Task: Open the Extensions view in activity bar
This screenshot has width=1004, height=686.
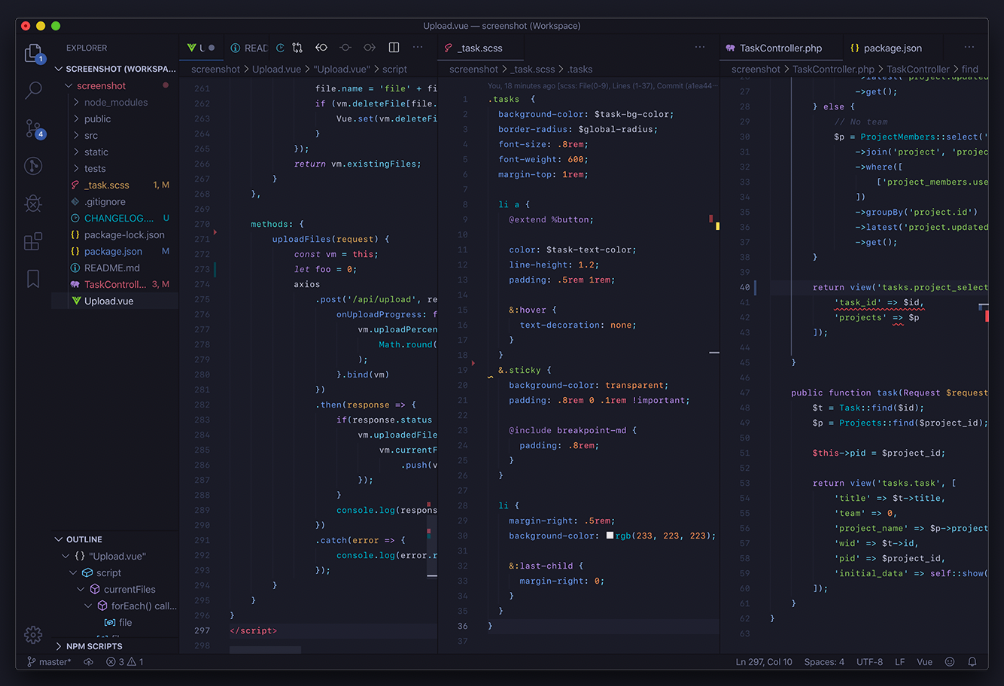Action: point(33,241)
